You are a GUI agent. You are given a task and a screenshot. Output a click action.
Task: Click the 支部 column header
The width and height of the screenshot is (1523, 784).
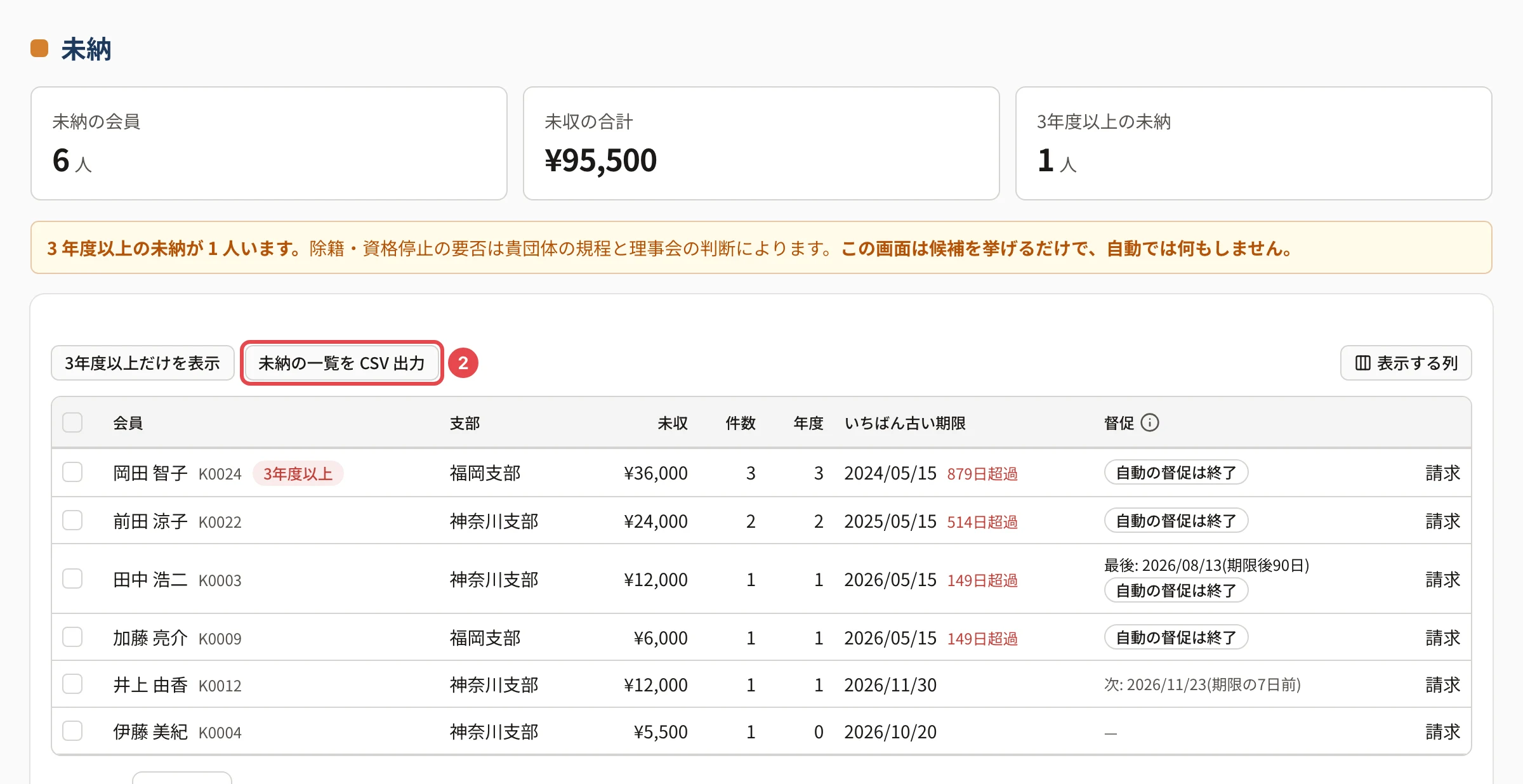tap(465, 423)
